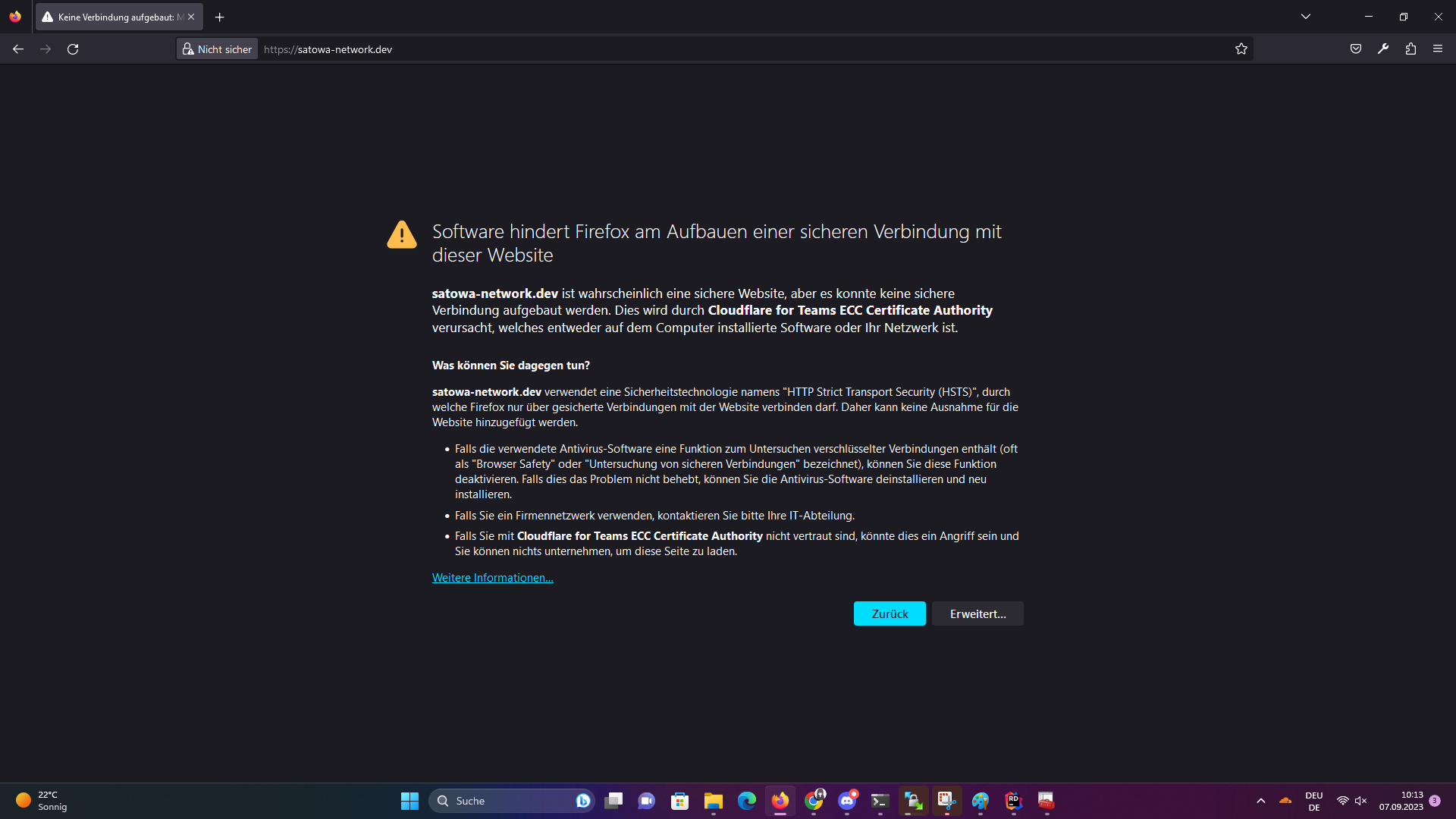1456x819 pixels.
Task: Click the Zurück button
Action: point(890,614)
